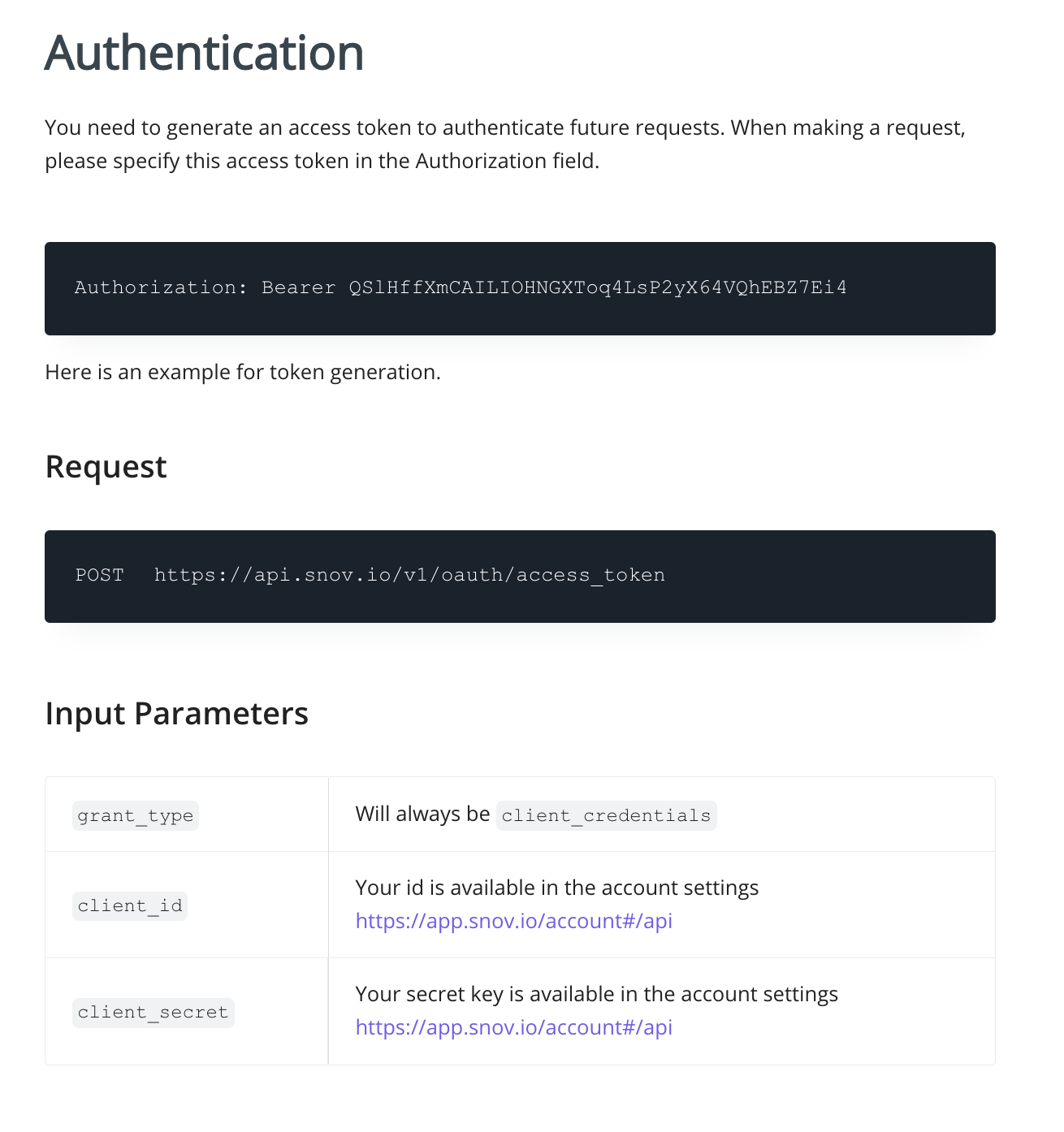Click 'Here is an example for token generation' text
The image size is (1064, 1132).
(243, 372)
